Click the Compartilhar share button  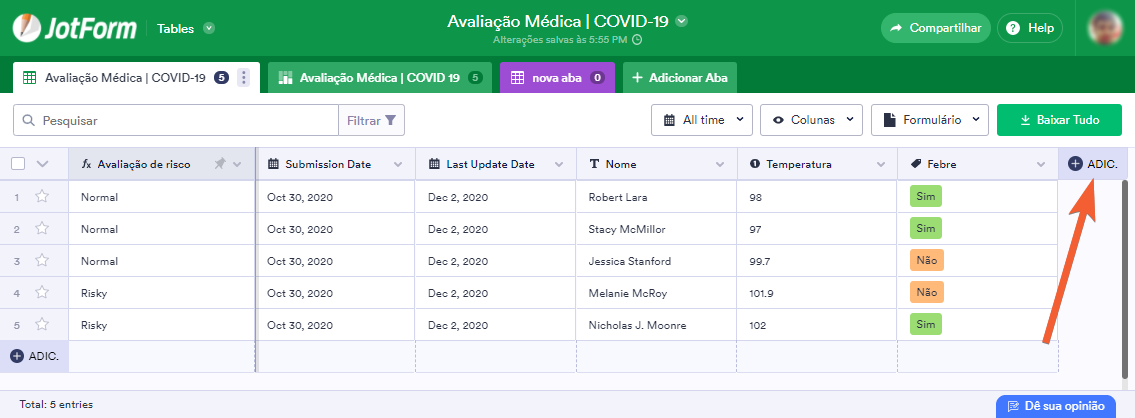(x=935, y=28)
